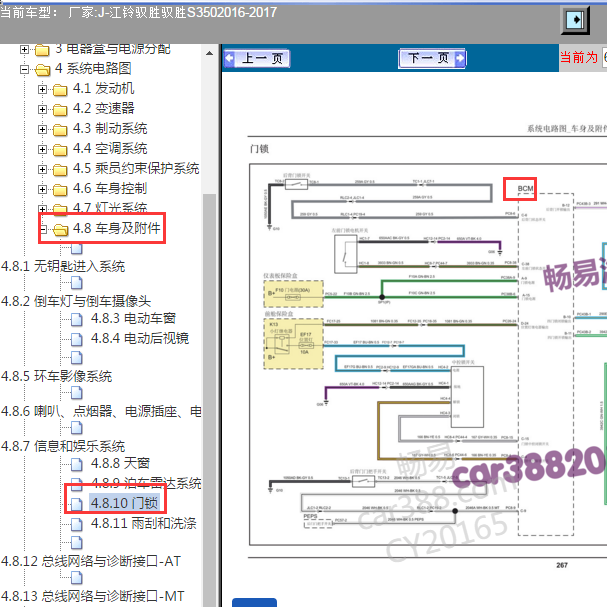Go to previous page with 上一页
Image resolution: width=607 pixels, height=607 pixels.
pyautogui.click(x=257, y=59)
